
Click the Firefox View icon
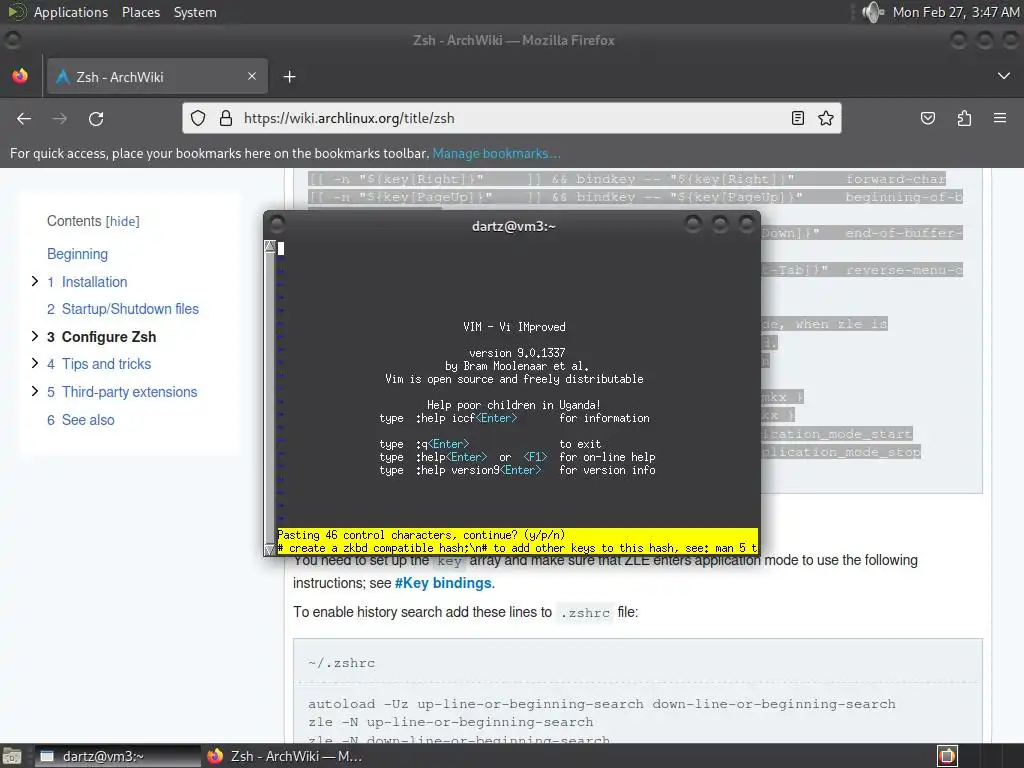[20, 76]
